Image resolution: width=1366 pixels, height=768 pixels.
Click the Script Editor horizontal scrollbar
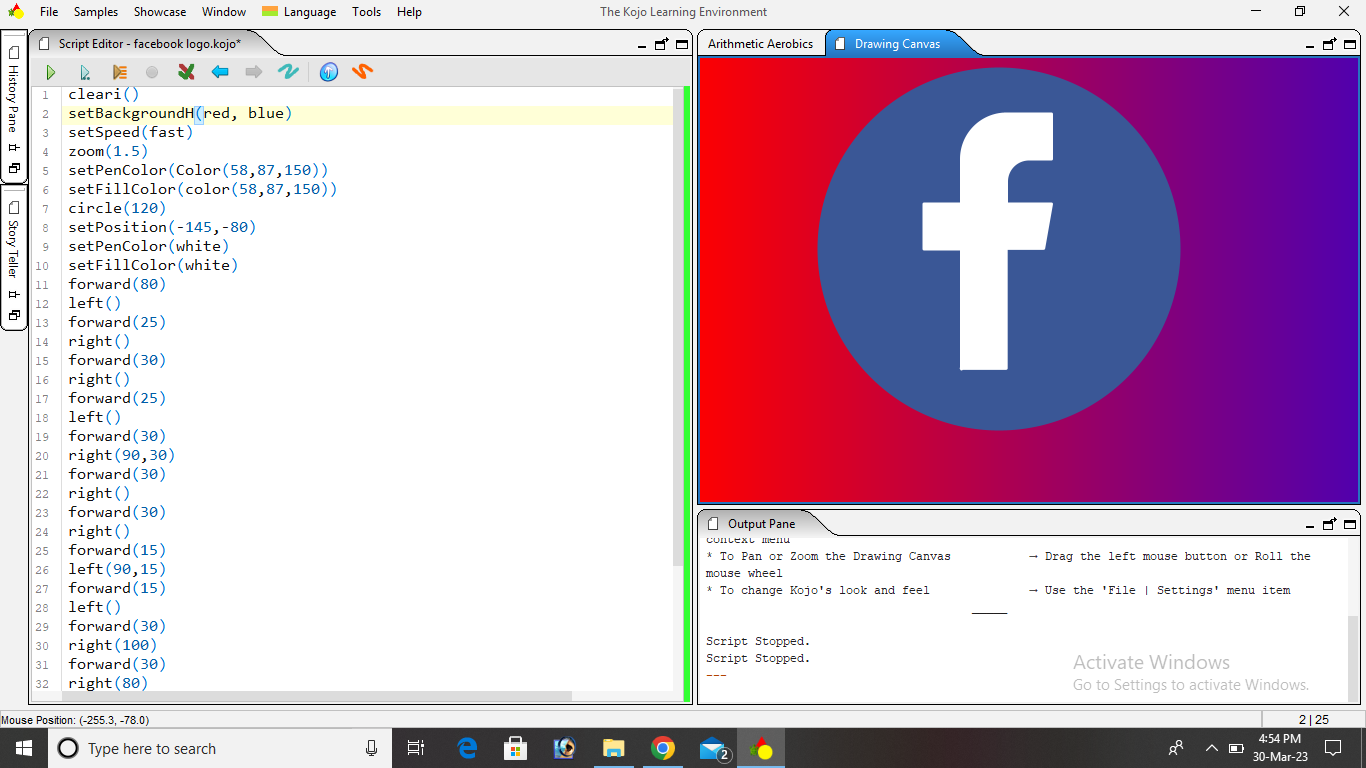(317, 696)
